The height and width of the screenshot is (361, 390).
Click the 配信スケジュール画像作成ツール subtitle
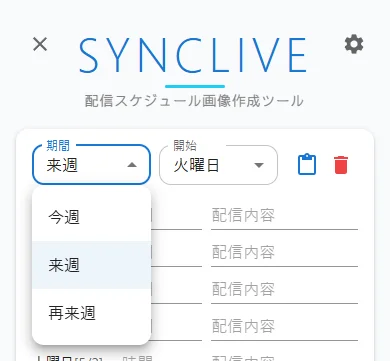click(x=194, y=101)
